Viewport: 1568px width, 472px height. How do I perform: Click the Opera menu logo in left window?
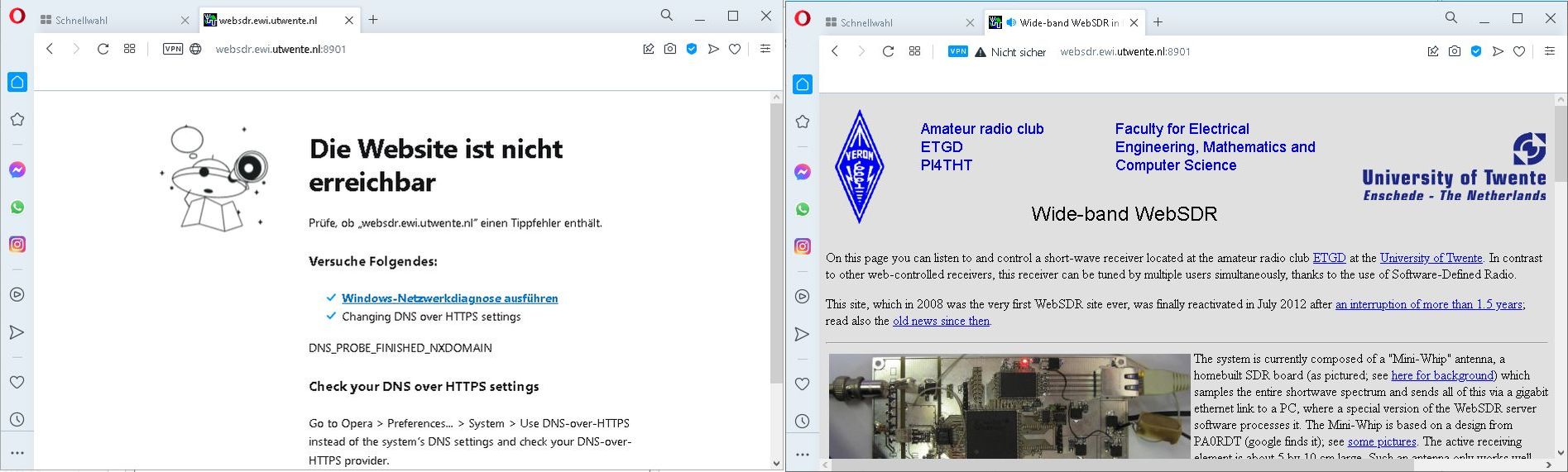(x=17, y=17)
